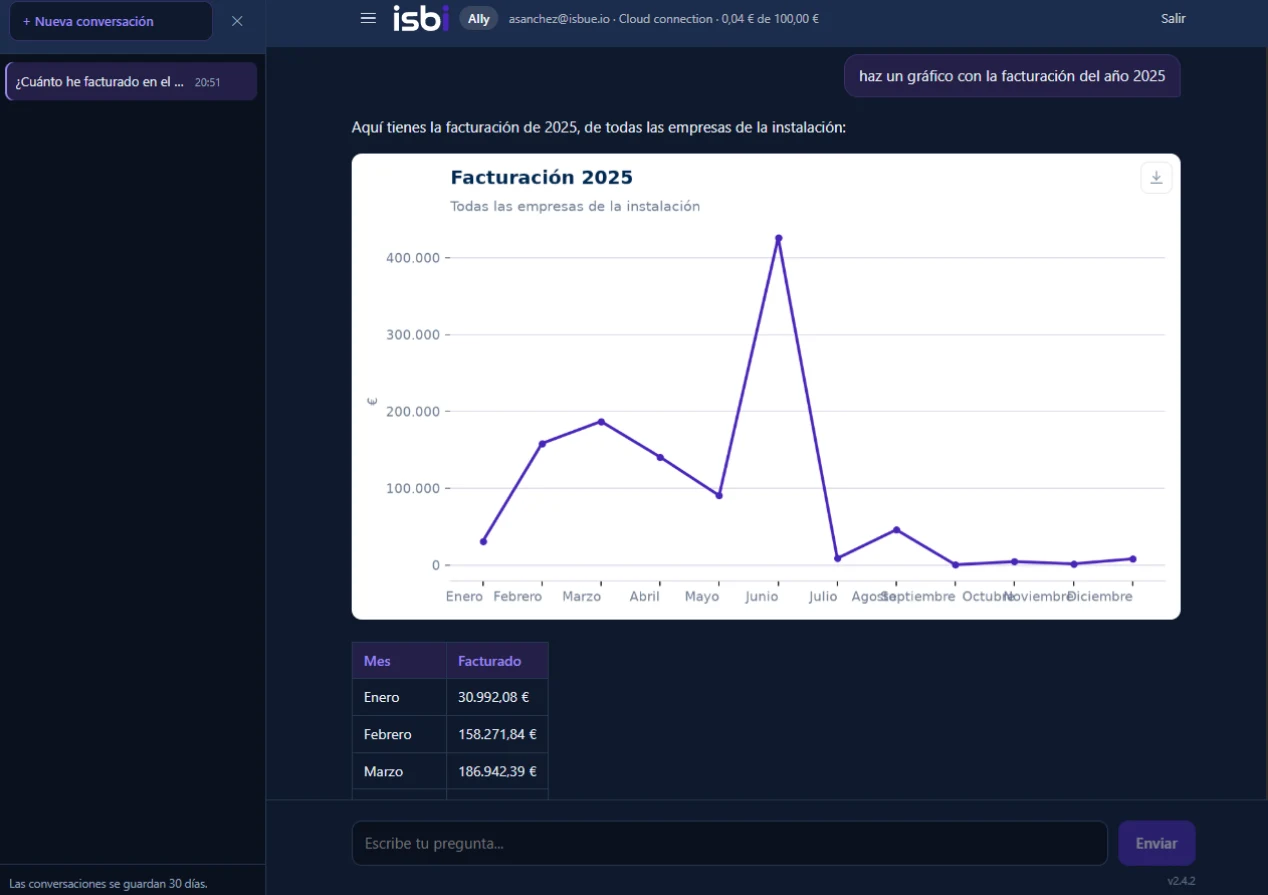Click the Escribe tu pregunta input field
Screen dimensions: 1268x895
pyautogui.click(x=729, y=843)
